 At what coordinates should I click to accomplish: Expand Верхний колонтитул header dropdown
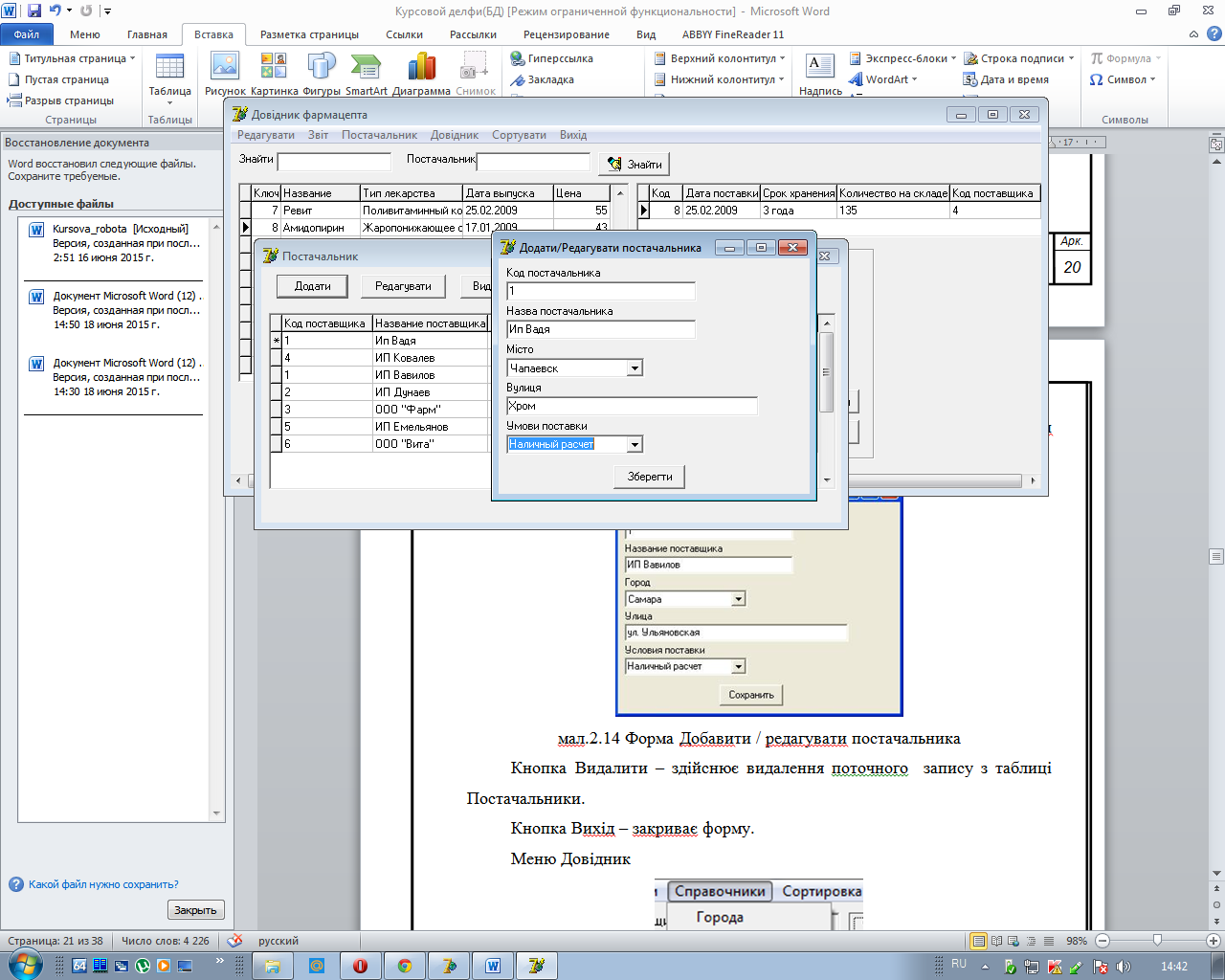[782, 58]
